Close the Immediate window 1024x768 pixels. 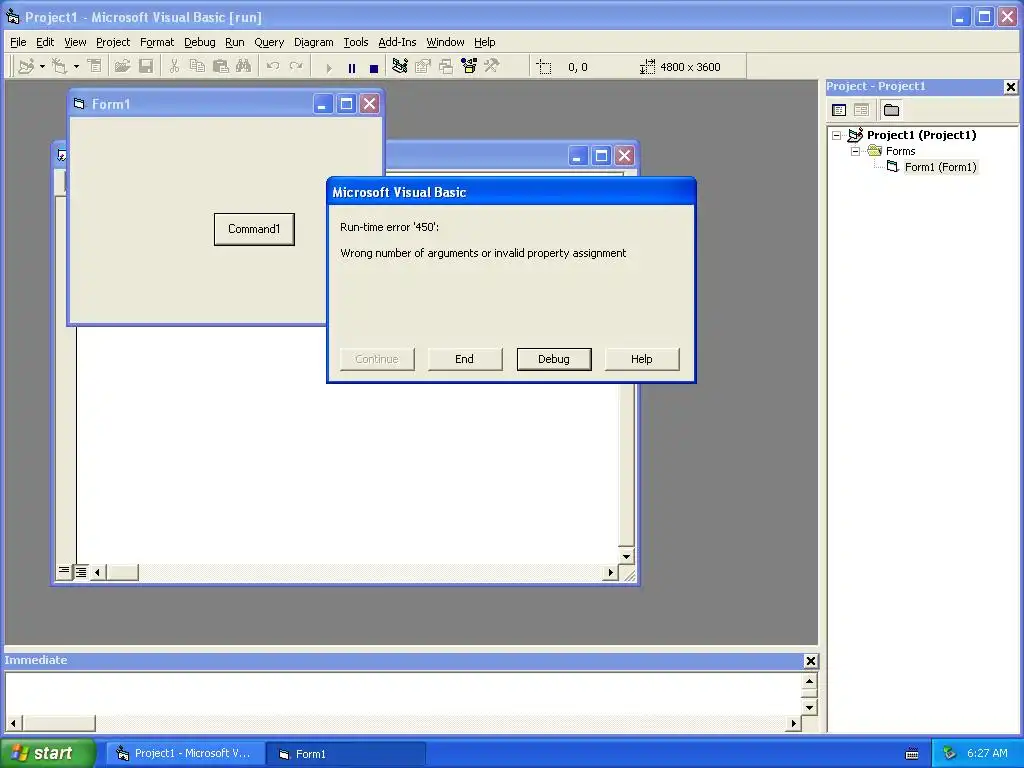[810, 661]
